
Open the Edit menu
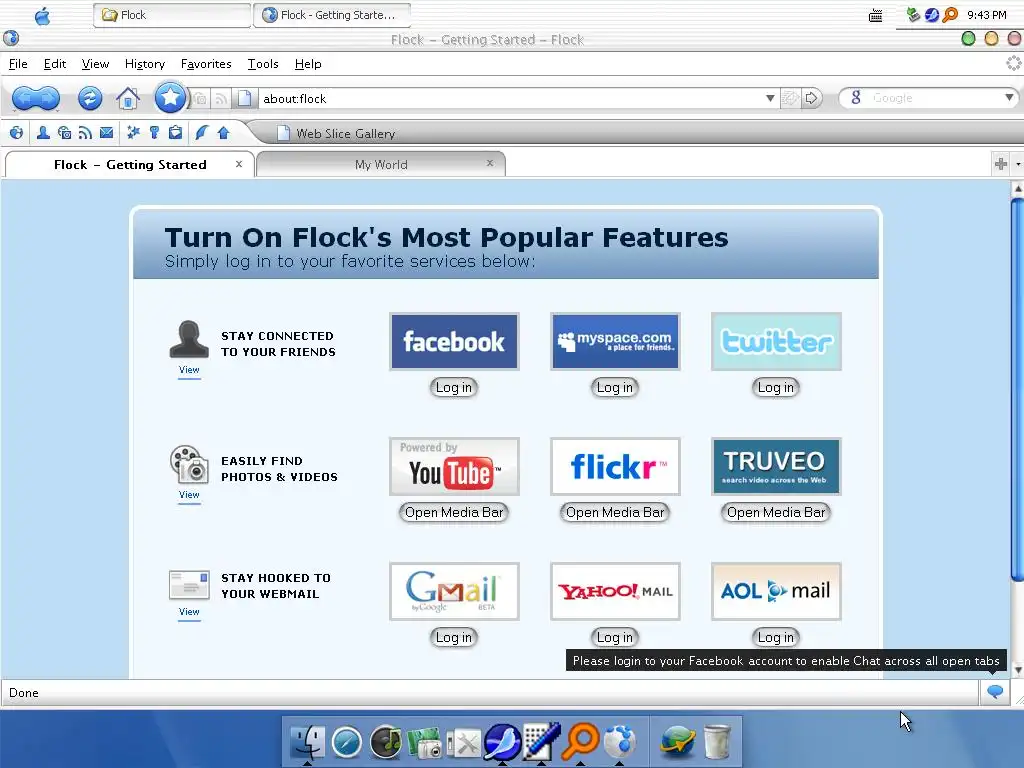coord(55,64)
